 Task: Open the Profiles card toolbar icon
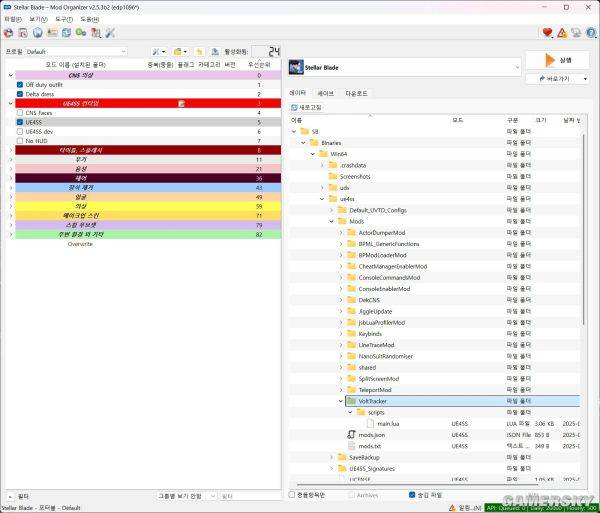tap(52, 33)
